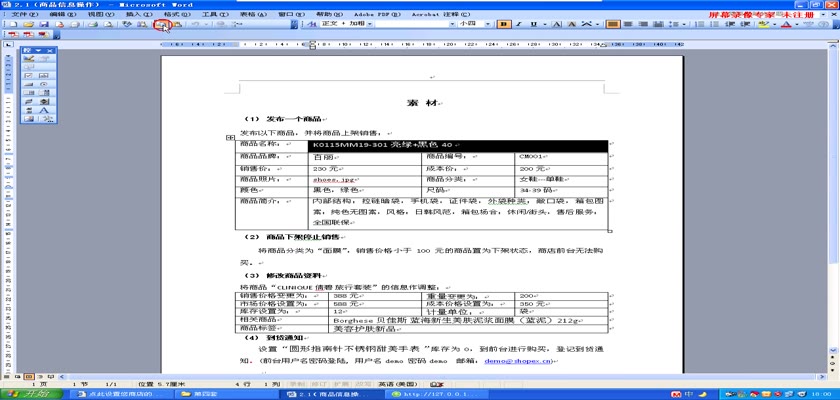This screenshot has width=840, height=400.
Task: Align text right
Action: pos(644,24)
